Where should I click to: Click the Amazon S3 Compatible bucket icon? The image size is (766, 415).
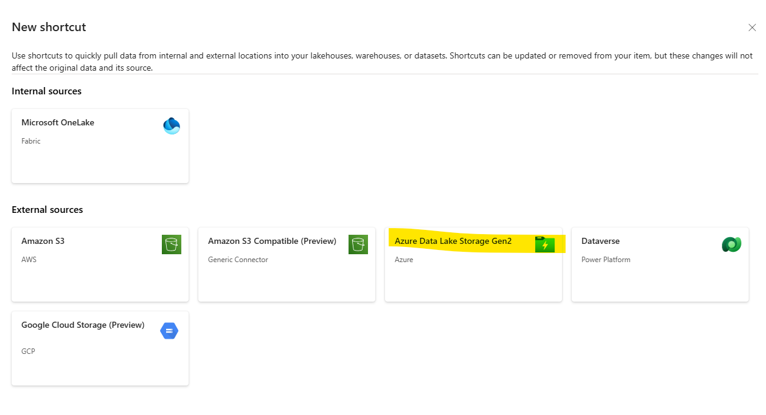click(x=358, y=244)
